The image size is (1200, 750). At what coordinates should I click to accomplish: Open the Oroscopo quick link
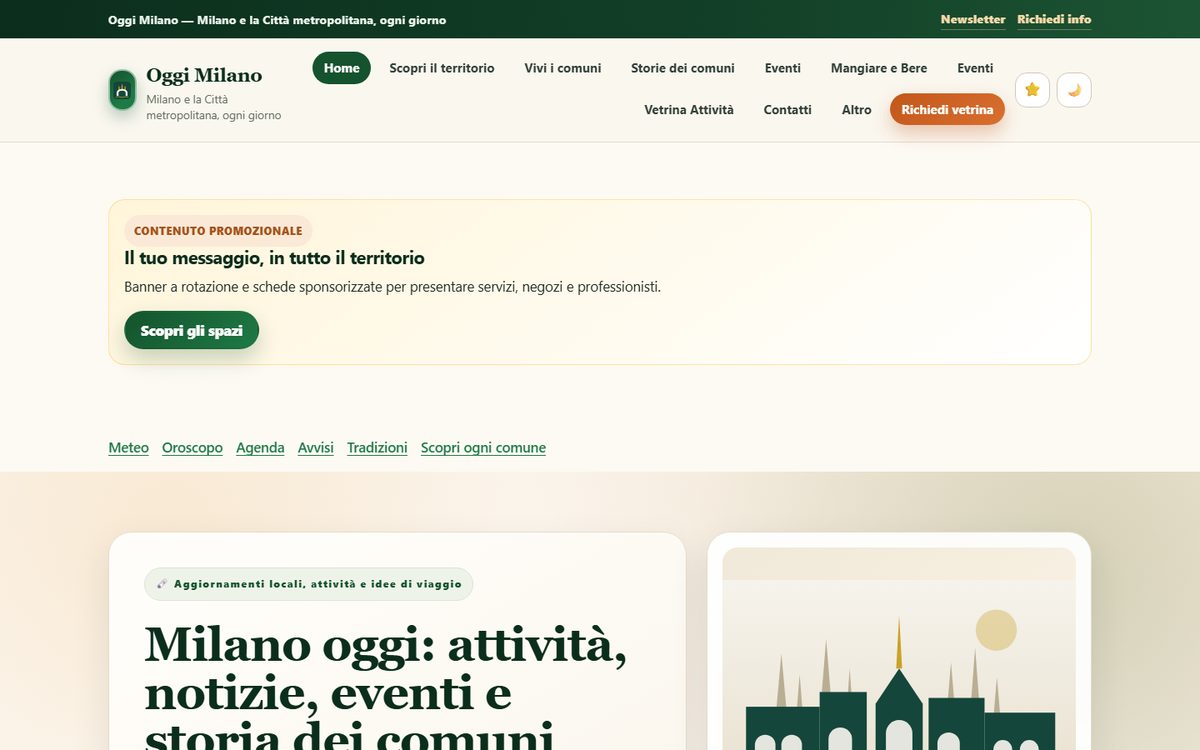192,448
